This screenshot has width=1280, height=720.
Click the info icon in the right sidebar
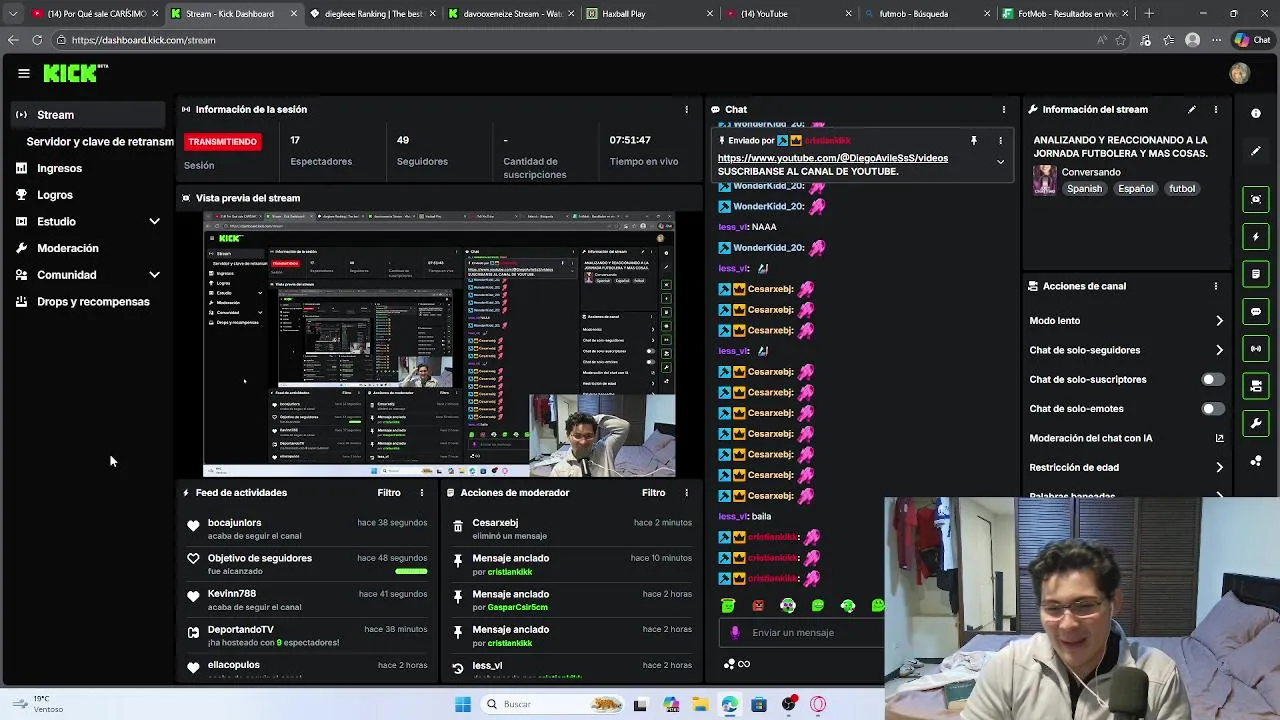pyautogui.click(x=1256, y=113)
